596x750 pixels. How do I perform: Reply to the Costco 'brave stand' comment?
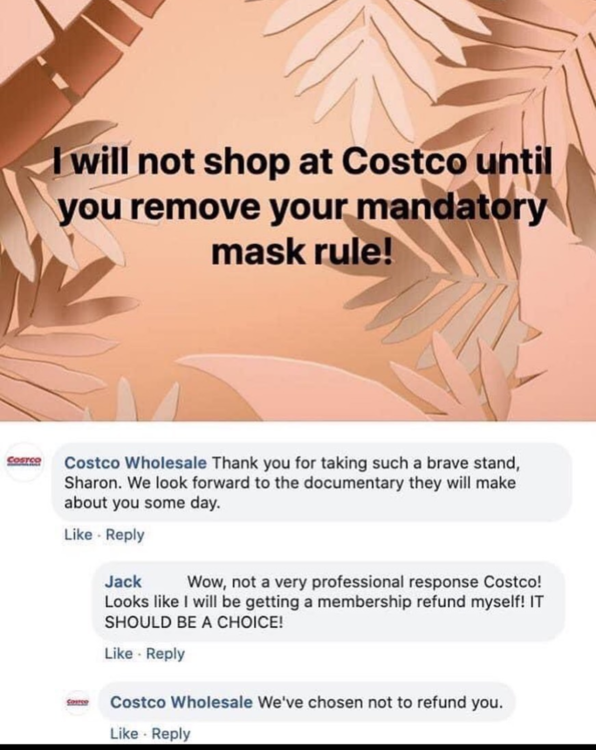(x=125, y=534)
